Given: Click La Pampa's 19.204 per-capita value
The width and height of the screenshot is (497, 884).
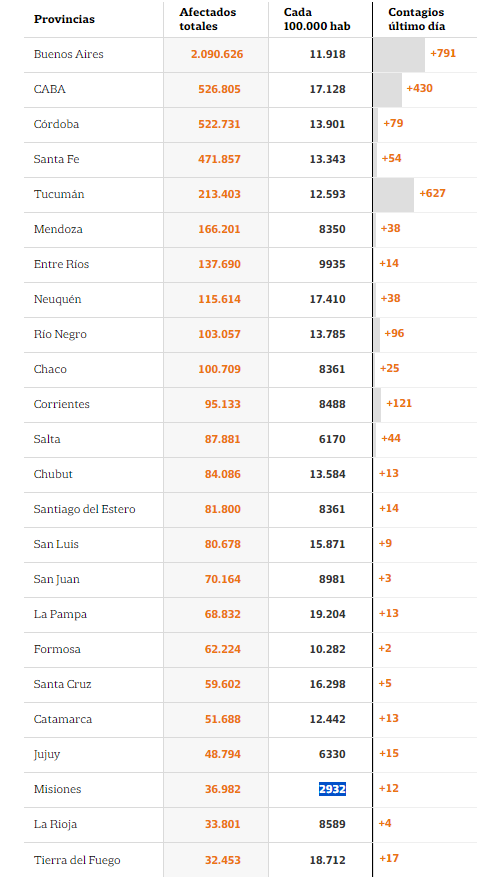Looking at the screenshot, I should [327, 615].
